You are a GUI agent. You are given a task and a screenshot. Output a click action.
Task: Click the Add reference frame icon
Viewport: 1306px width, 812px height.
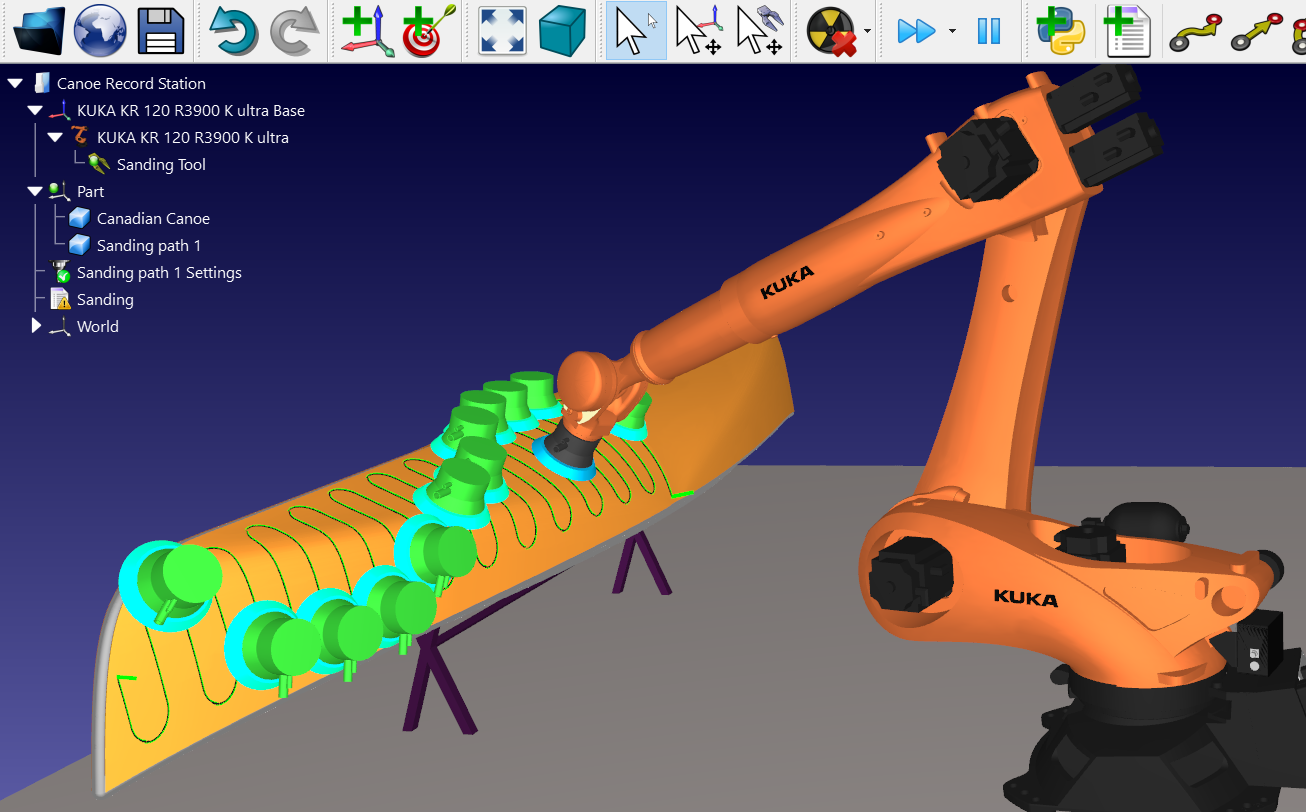click(366, 31)
